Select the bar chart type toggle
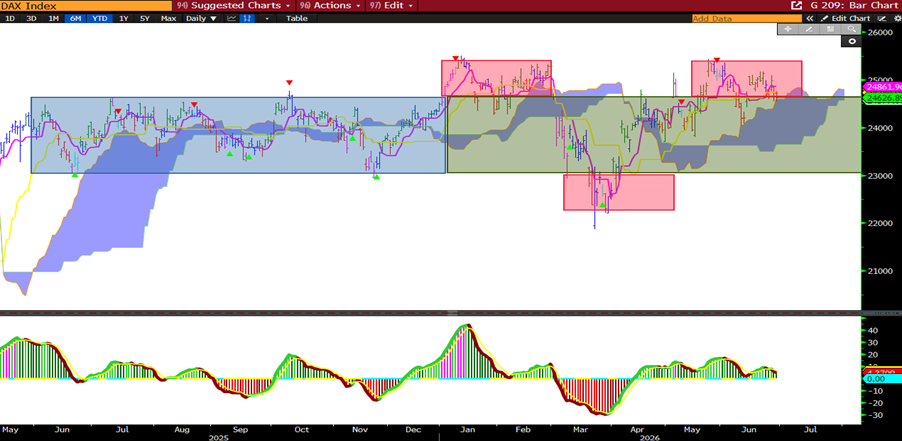 click(247, 18)
